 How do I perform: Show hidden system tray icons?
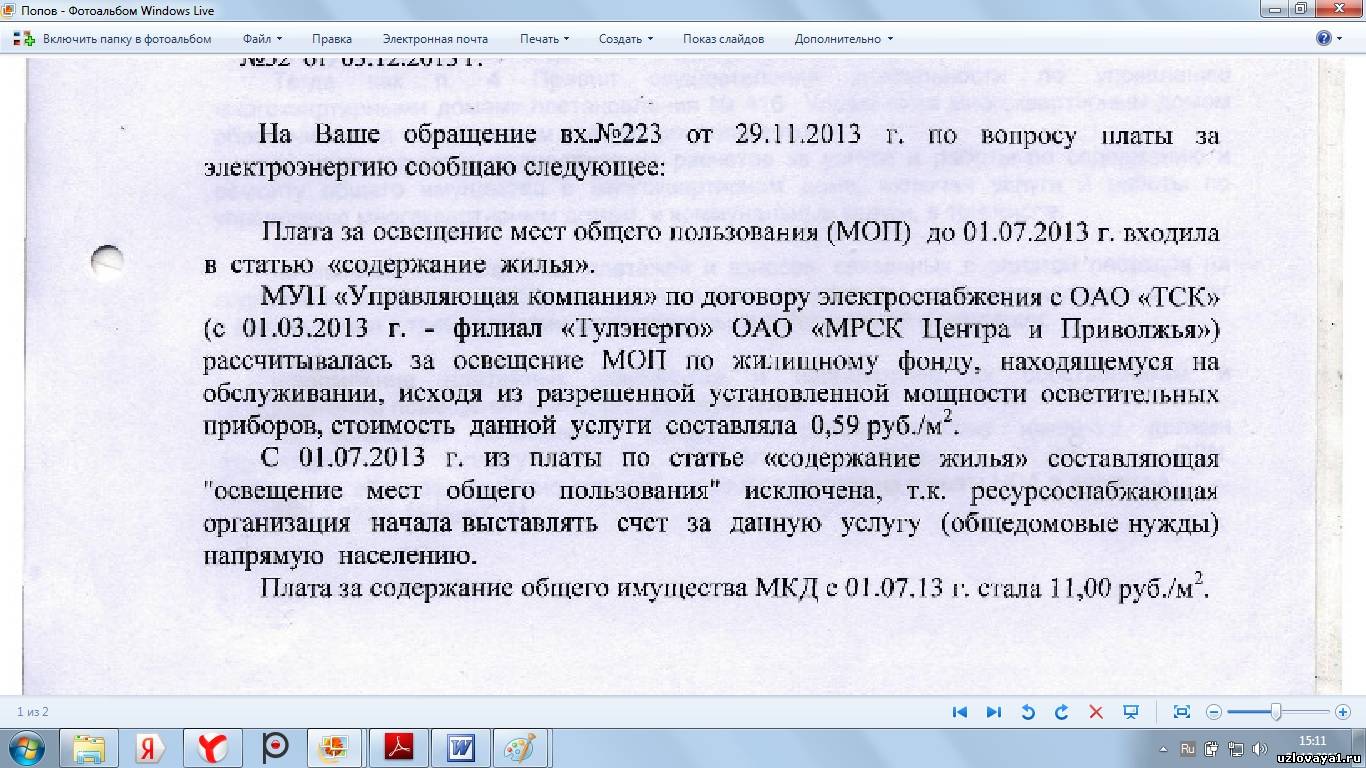[1165, 748]
